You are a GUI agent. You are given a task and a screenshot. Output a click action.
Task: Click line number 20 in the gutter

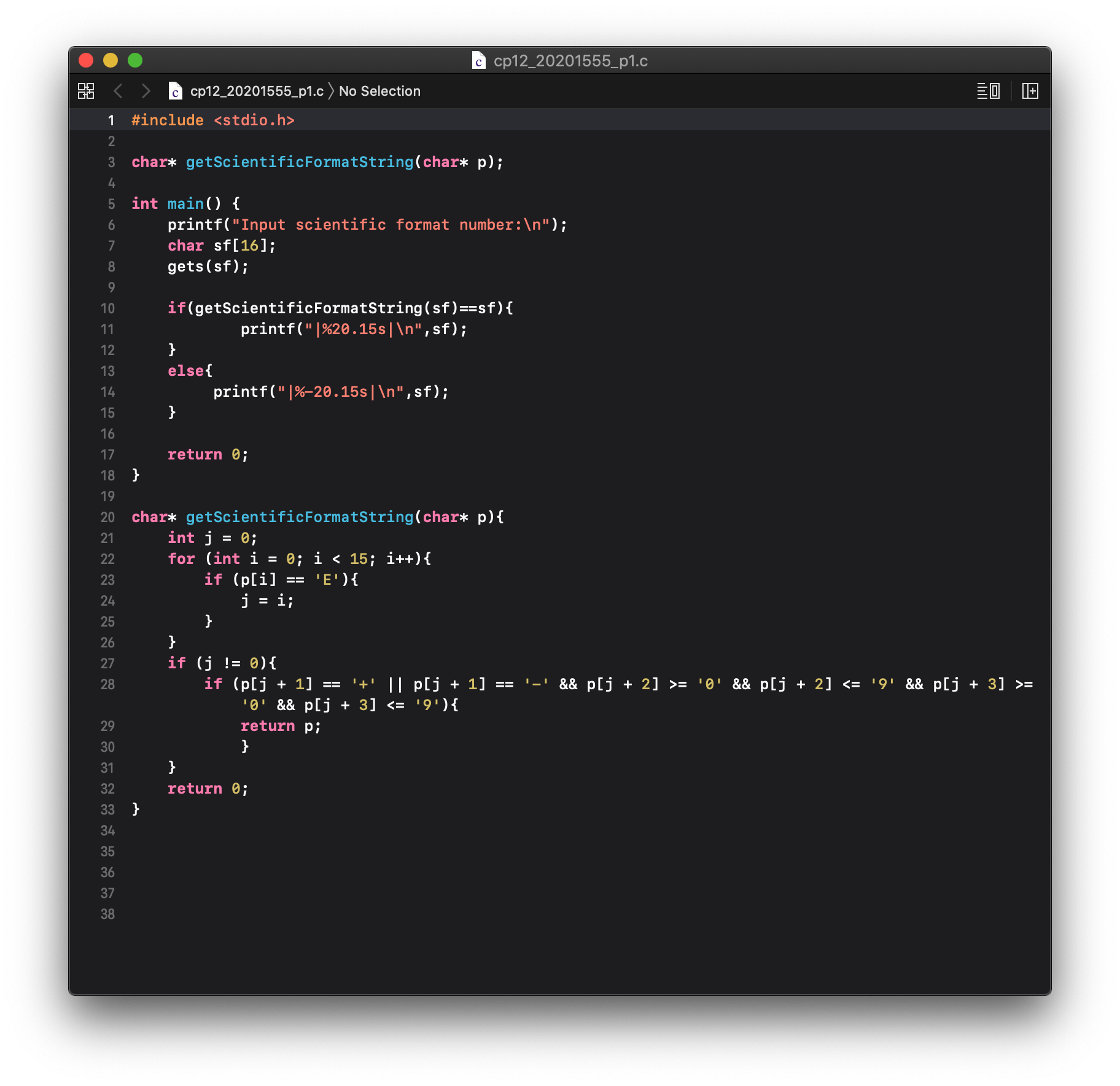point(108,517)
